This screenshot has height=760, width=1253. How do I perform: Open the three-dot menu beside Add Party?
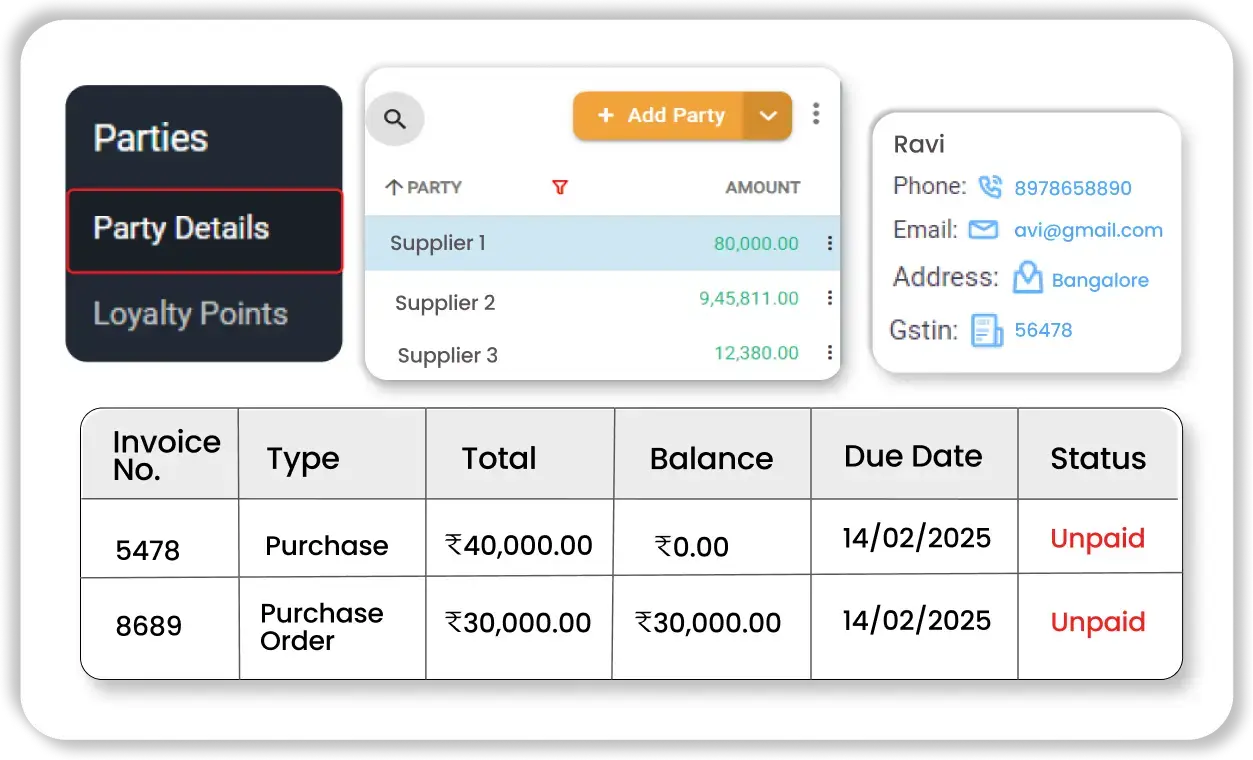click(816, 114)
